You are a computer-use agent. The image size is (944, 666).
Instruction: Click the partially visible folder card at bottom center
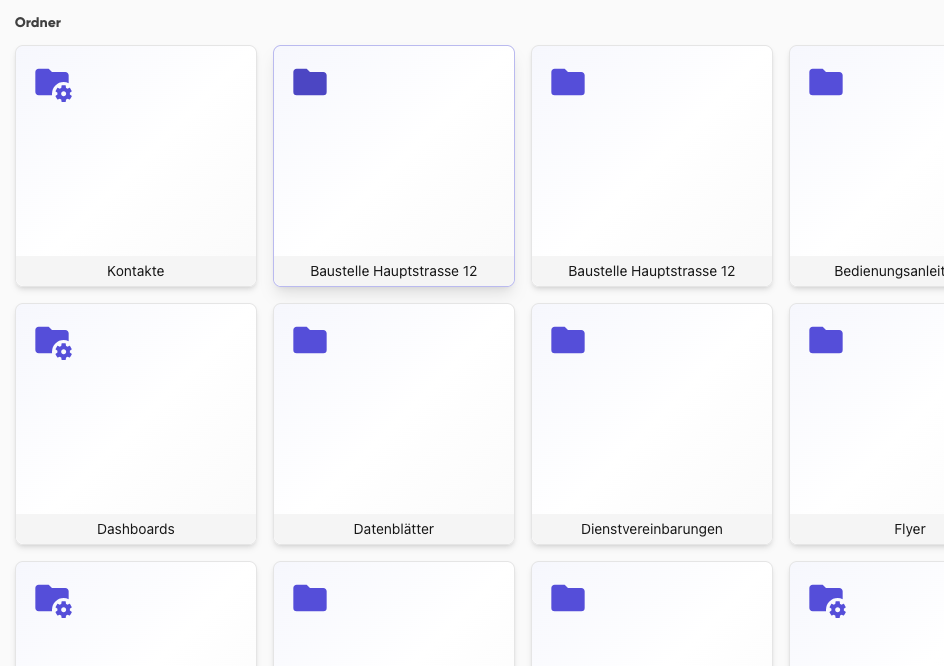click(x=393, y=613)
